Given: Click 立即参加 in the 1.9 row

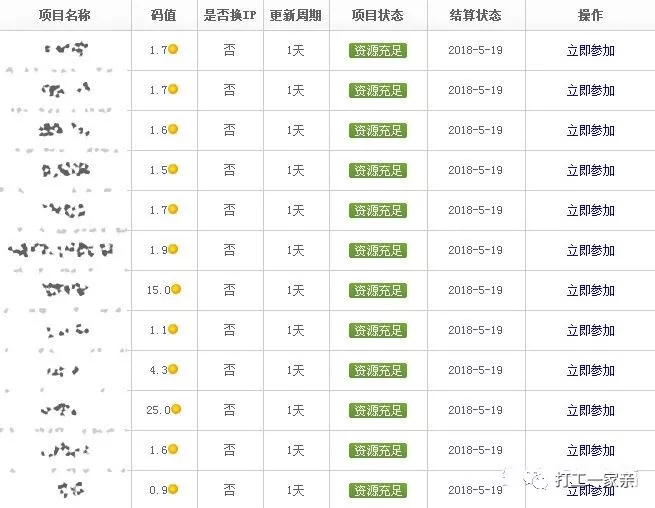Looking at the screenshot, I should point(590,251).
